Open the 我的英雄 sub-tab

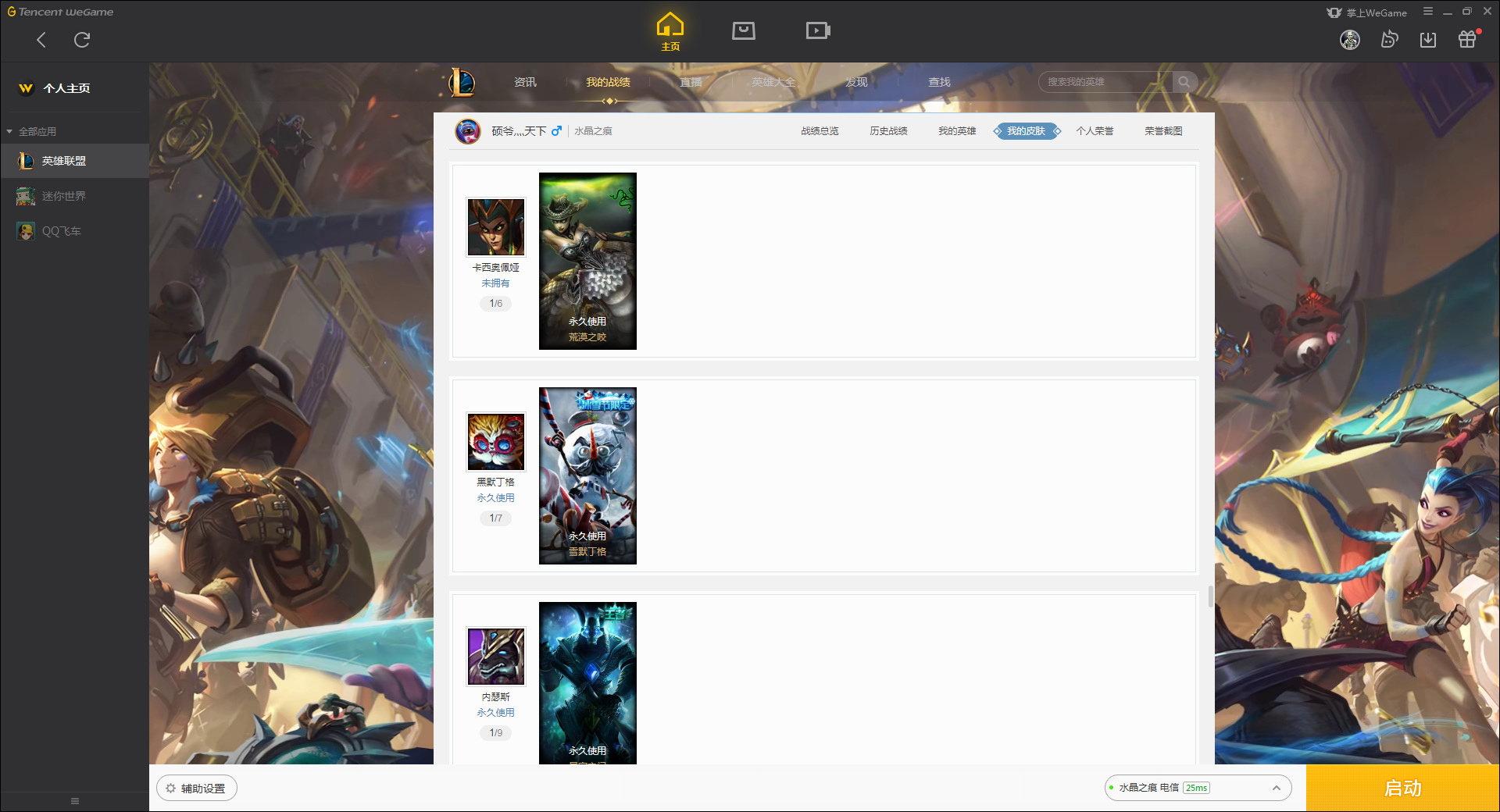coord(957,131)
